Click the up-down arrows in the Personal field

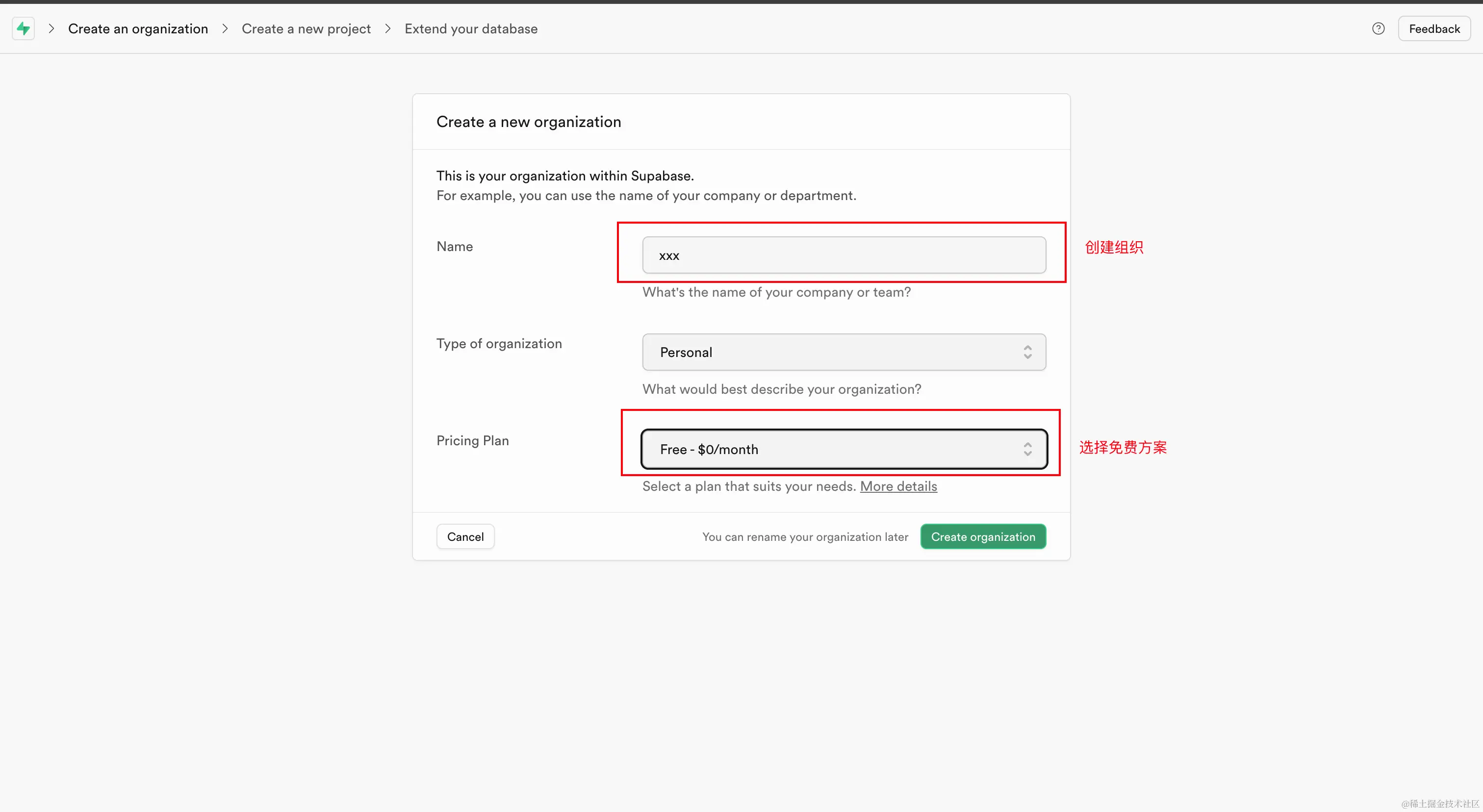[1027, 352]
